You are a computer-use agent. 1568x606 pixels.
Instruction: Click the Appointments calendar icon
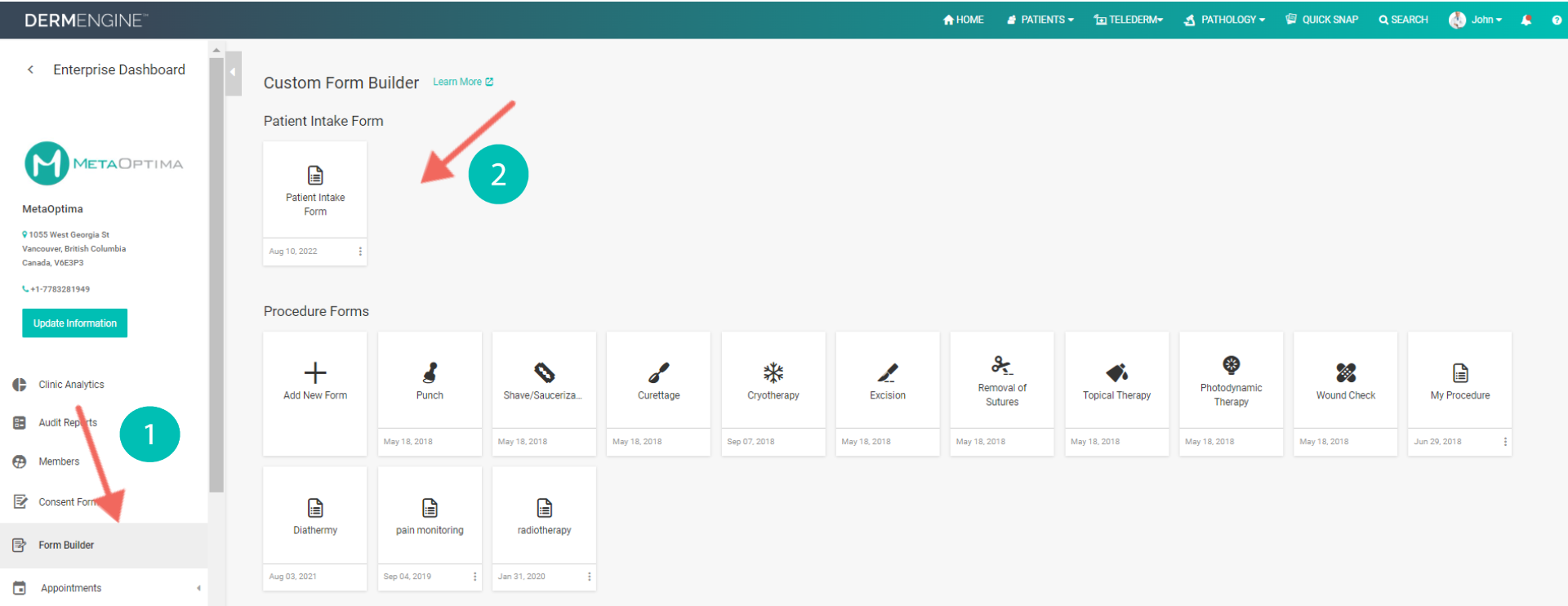pos(20,588)
